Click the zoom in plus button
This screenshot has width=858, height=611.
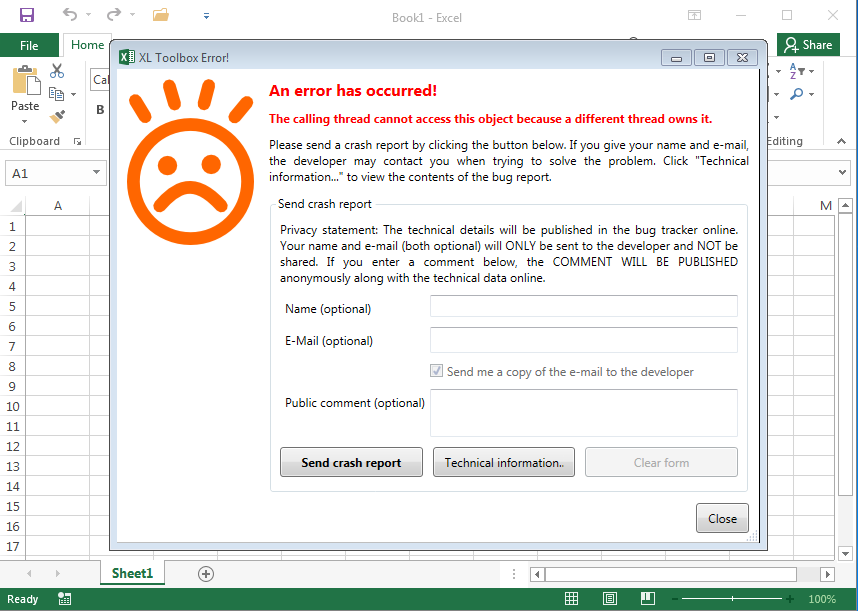pyautogui.click(x=790, y=600)
